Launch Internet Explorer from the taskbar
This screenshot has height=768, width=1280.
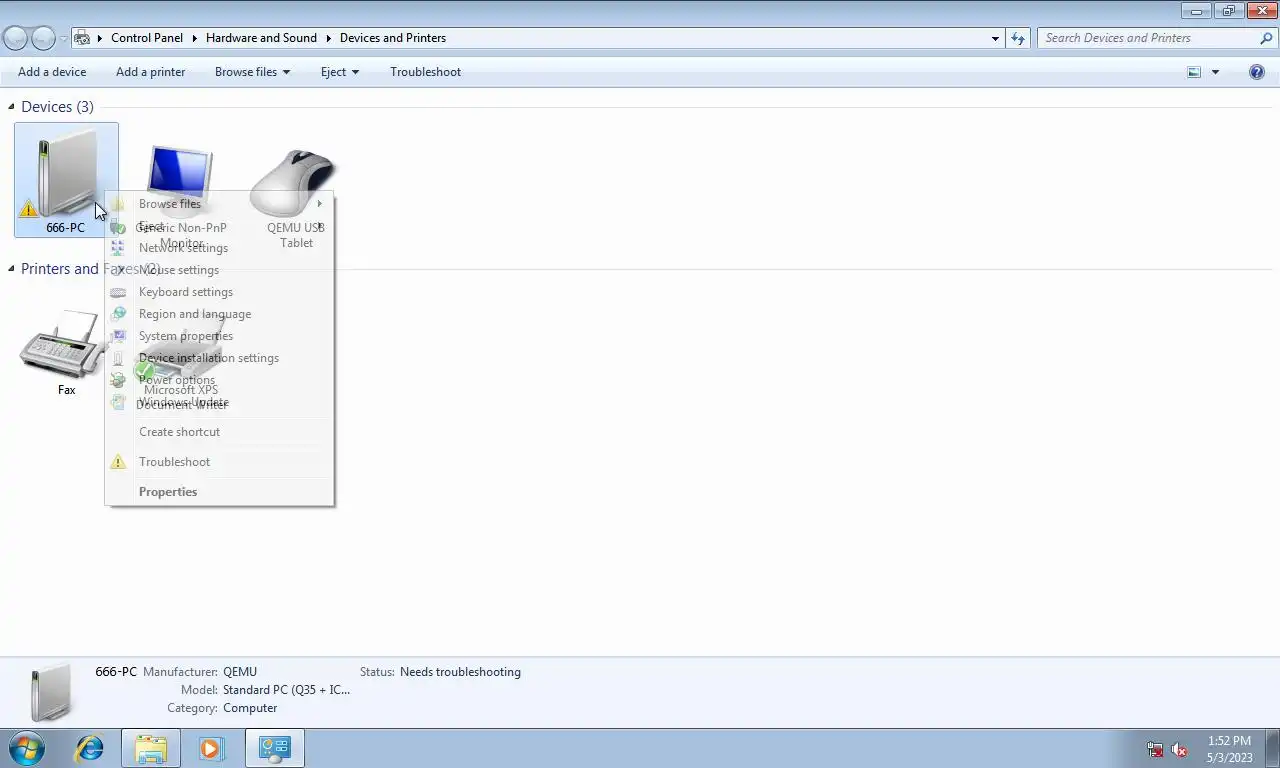click(x=90, y=748)
